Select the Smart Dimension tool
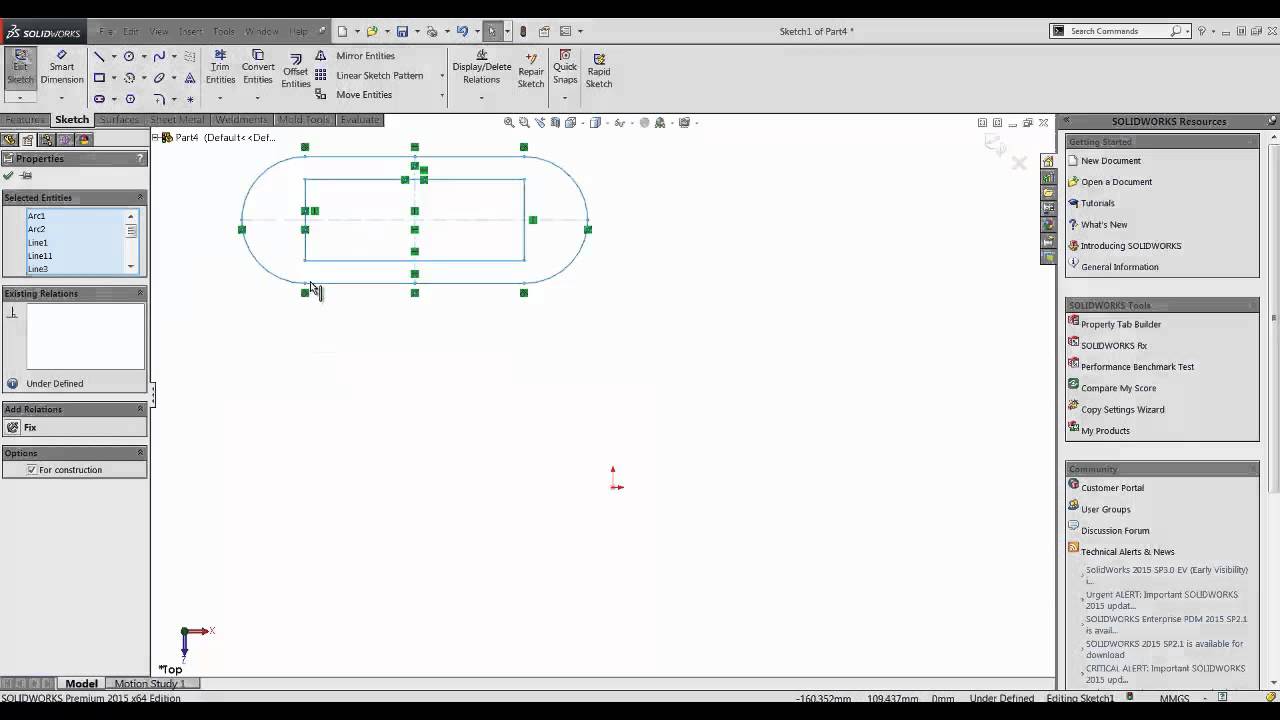The height and width of the screenshot is (720, 1280). pyautogui.click(x=62, y=66)
